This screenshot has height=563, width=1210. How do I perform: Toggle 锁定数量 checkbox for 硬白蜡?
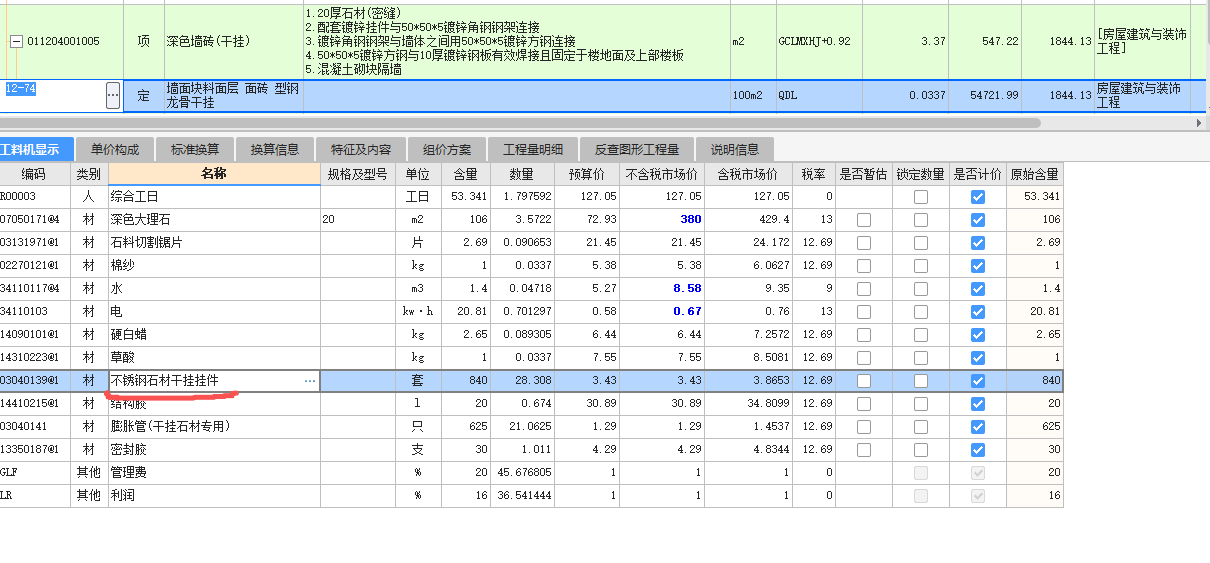920,335
